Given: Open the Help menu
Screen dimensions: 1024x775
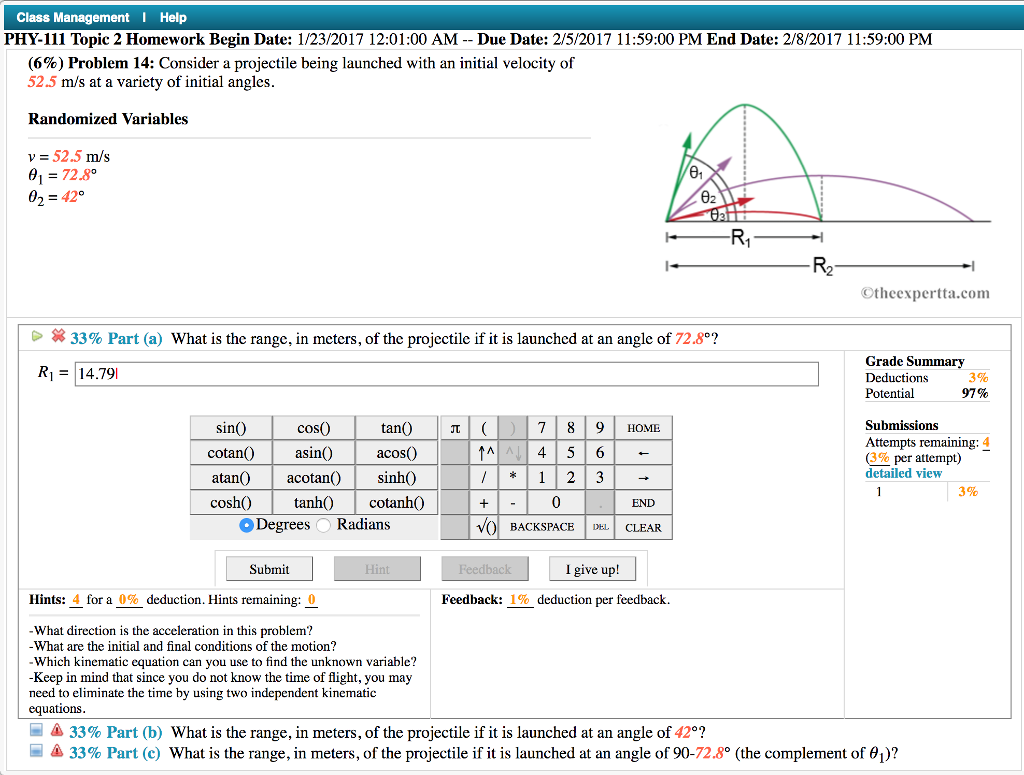Looking at the screenshot, I should (171, 17).
